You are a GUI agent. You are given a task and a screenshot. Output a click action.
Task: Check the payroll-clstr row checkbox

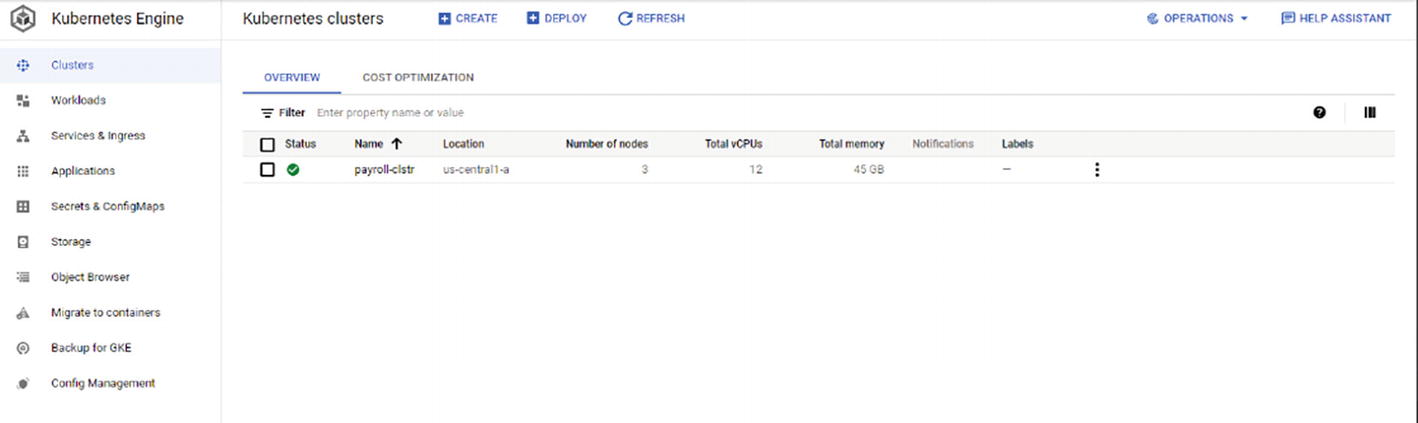tap(267, 170)
